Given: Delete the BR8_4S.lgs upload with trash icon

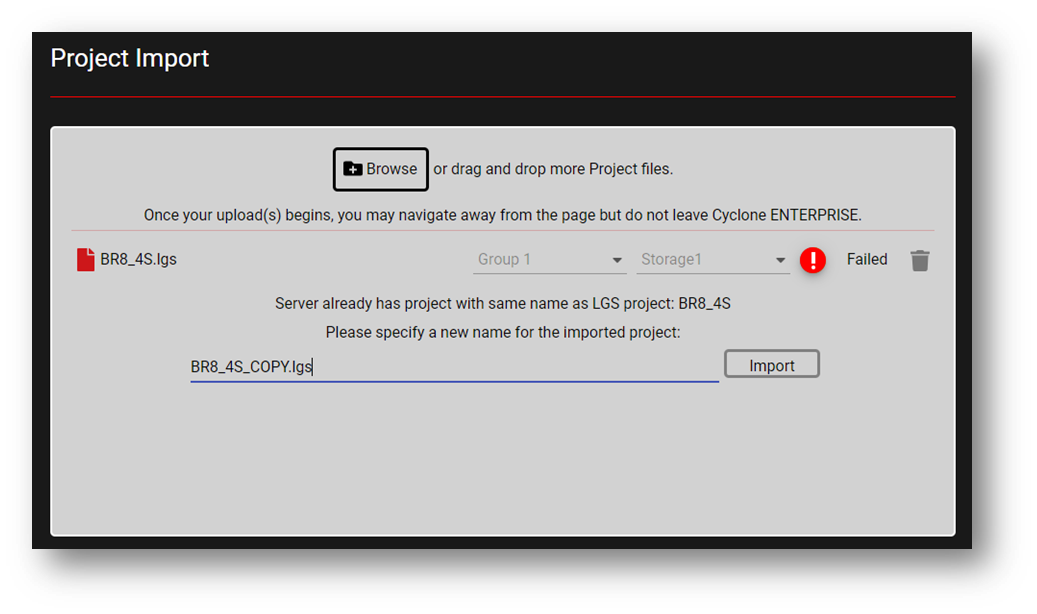Looking at the screenshot, I should click(920, 260).
